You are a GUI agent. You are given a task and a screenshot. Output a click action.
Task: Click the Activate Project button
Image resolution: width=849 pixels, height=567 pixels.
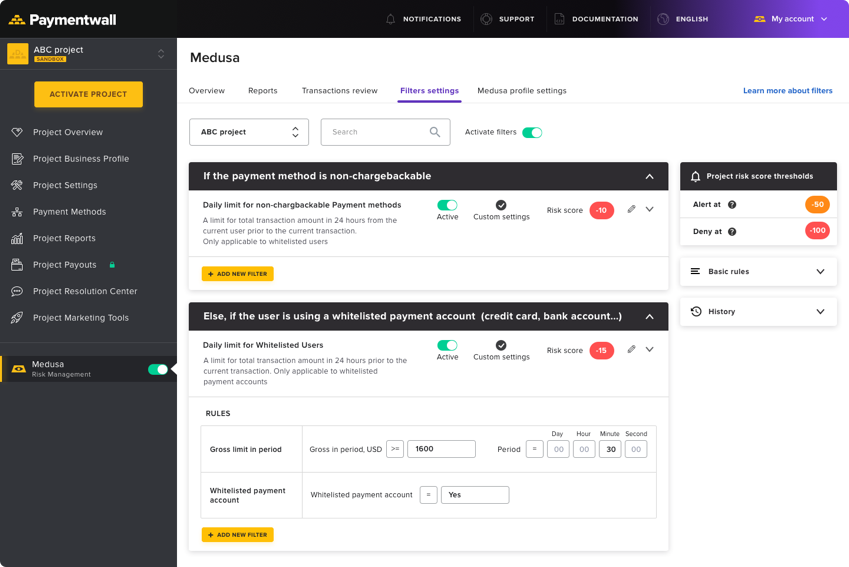pos(88,94)
